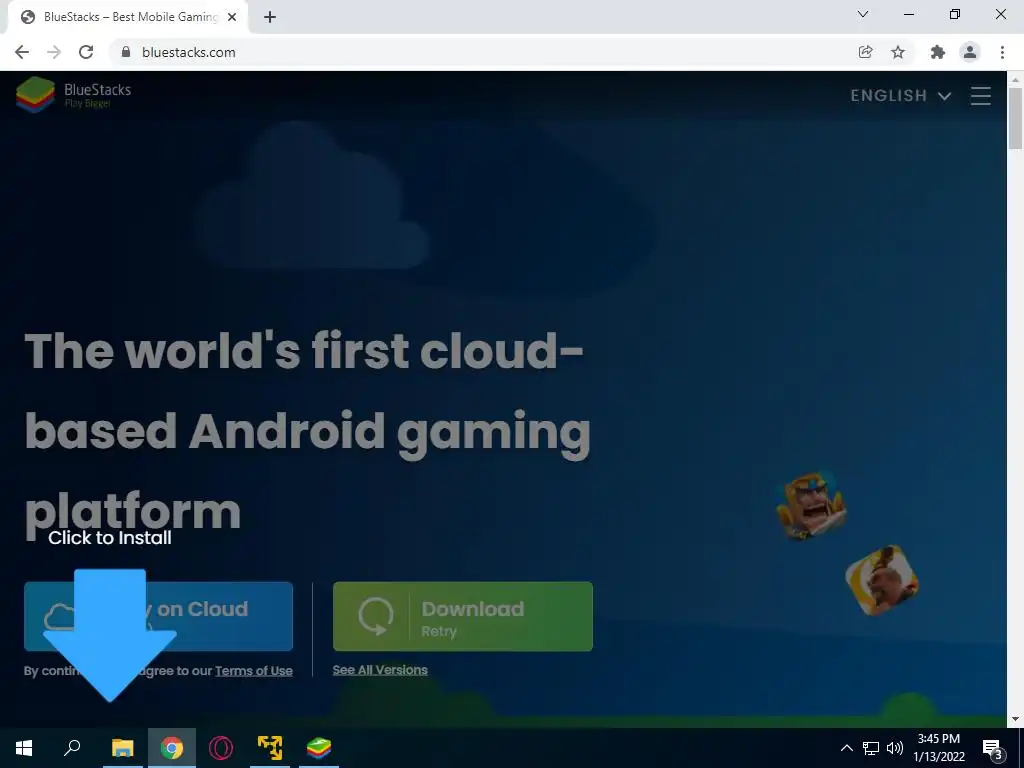Image resolution: width=1024 pixels, height=768 pixels.
Task: Open the hamburger menu on BlueStacks page
Action: coord(980,96)
